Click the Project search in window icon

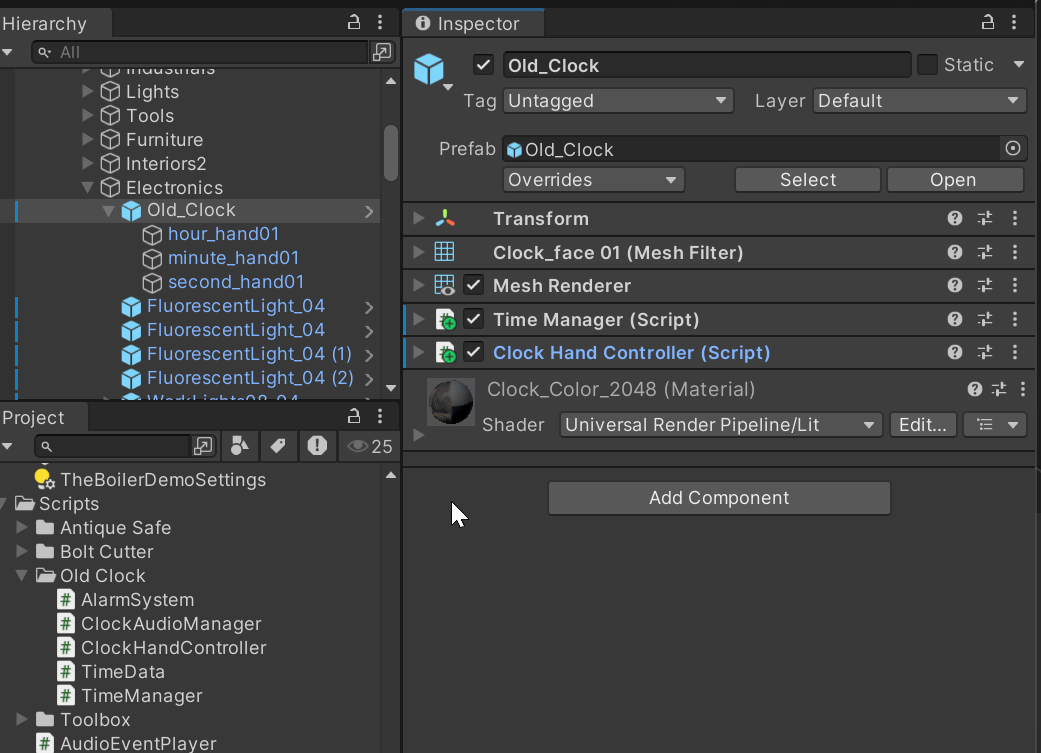[202, 446]
